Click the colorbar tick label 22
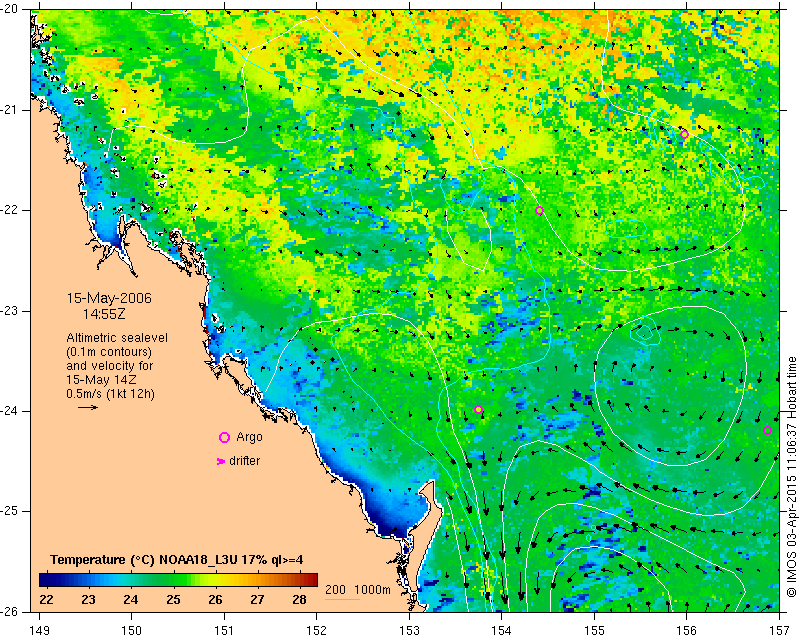The height and width of the screenshot is (640, 800). [46, 599]
